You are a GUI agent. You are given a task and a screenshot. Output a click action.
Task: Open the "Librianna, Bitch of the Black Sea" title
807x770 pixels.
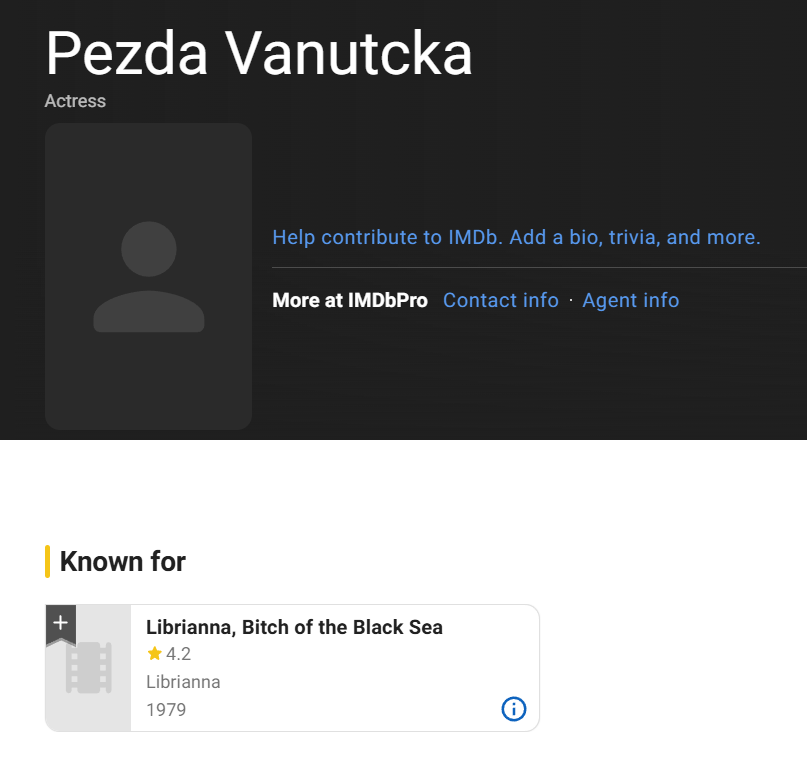click(294, 627)
